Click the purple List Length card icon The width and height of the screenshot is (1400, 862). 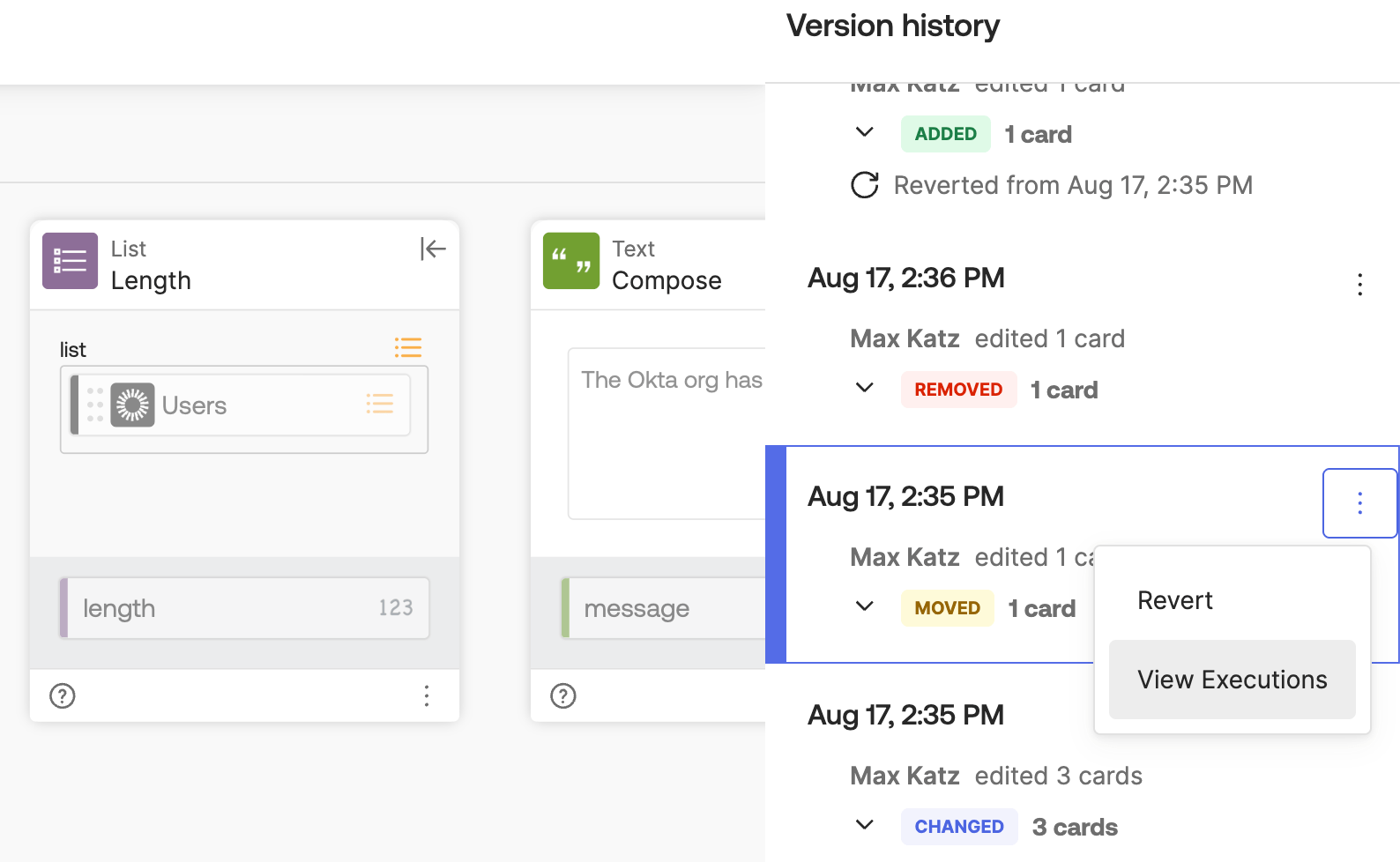[70, 261]
